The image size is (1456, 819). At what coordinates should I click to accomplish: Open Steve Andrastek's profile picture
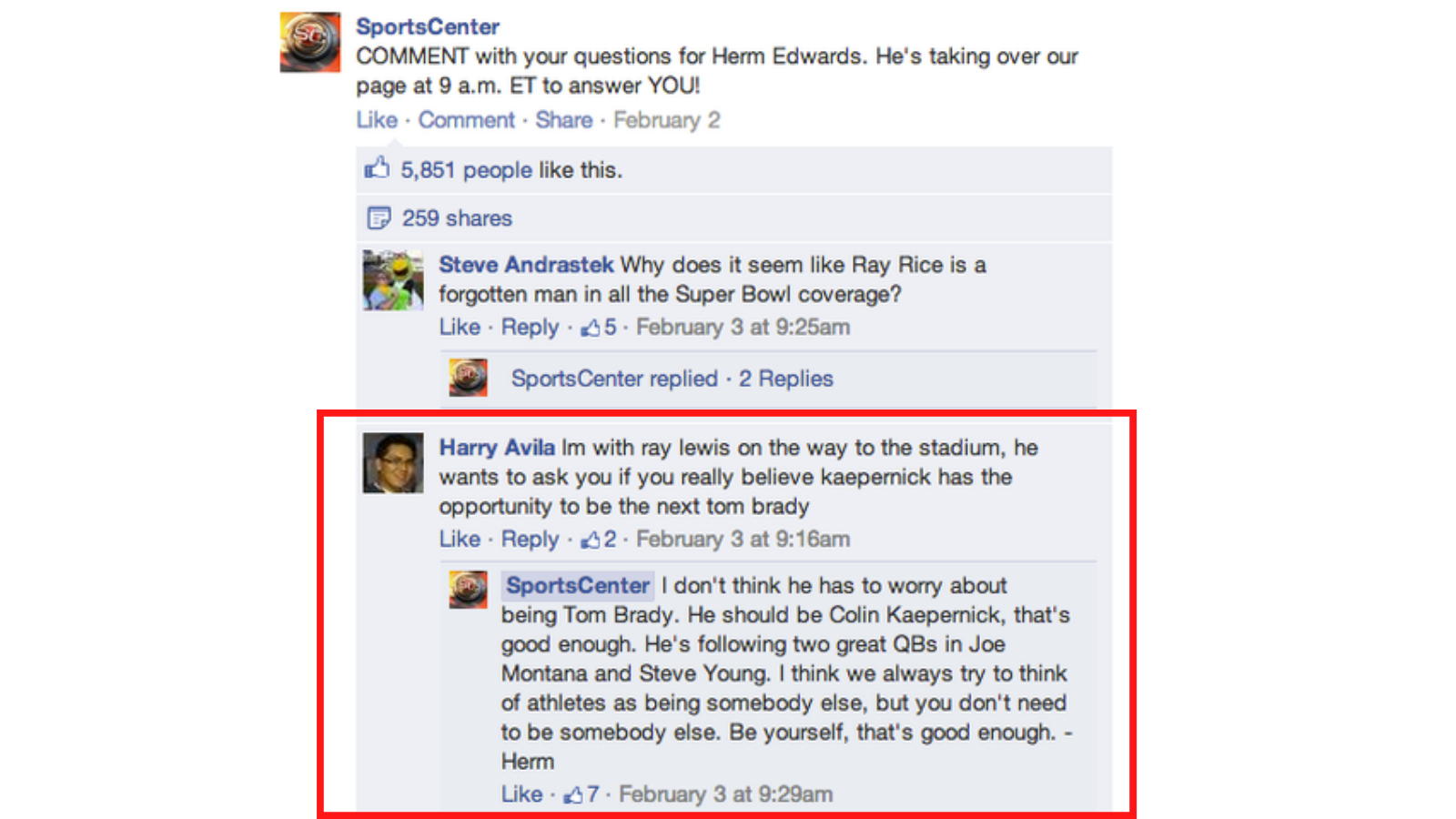[393, 280]
